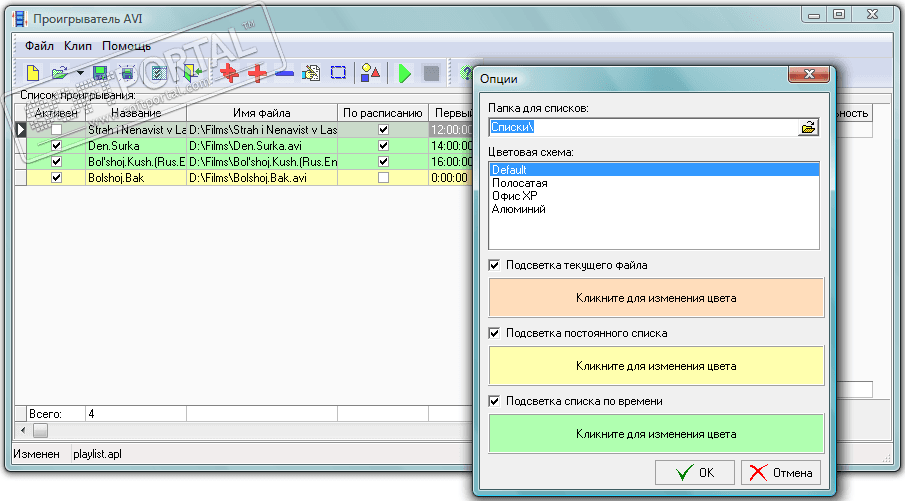This screenshot has width=905, height=501.
Task: Select Default color scheme in list
Action: [654, 170]
